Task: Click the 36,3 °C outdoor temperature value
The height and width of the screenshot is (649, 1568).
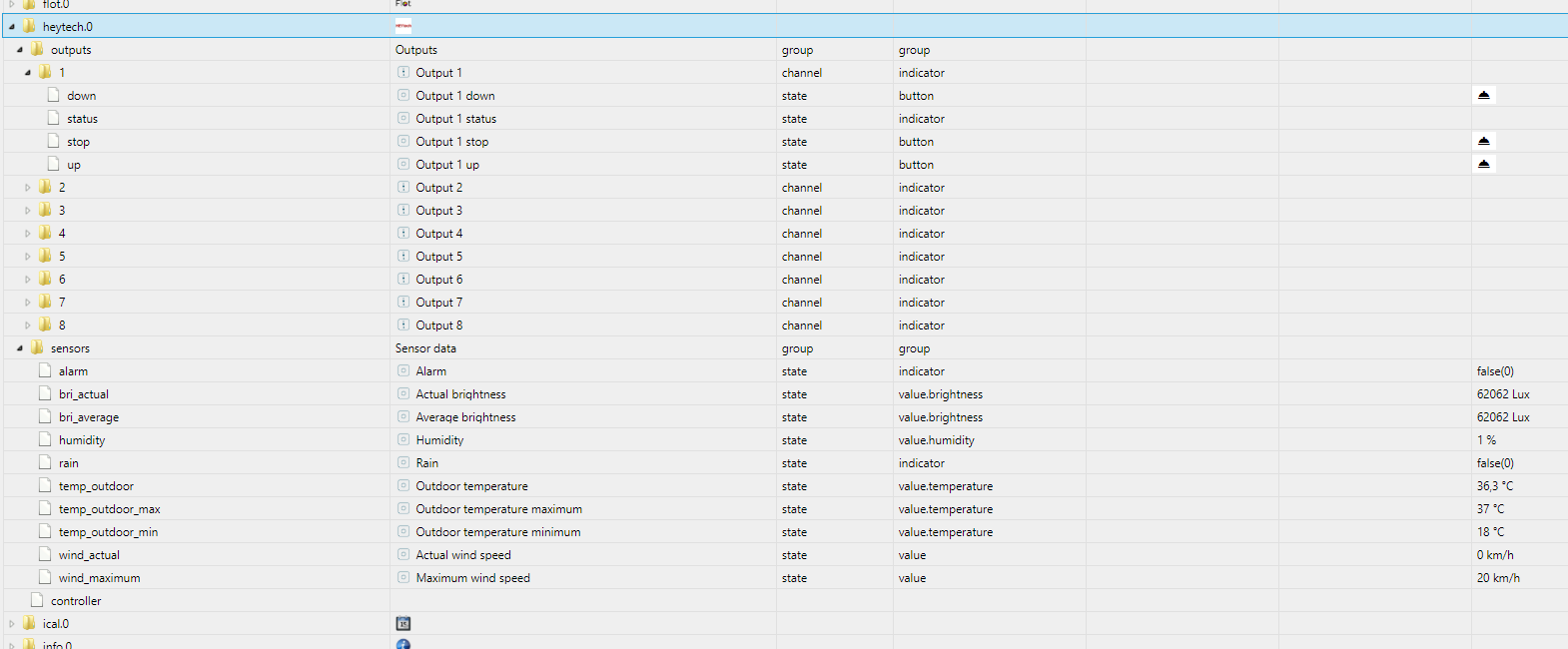Action: [x=1494, y=486]
